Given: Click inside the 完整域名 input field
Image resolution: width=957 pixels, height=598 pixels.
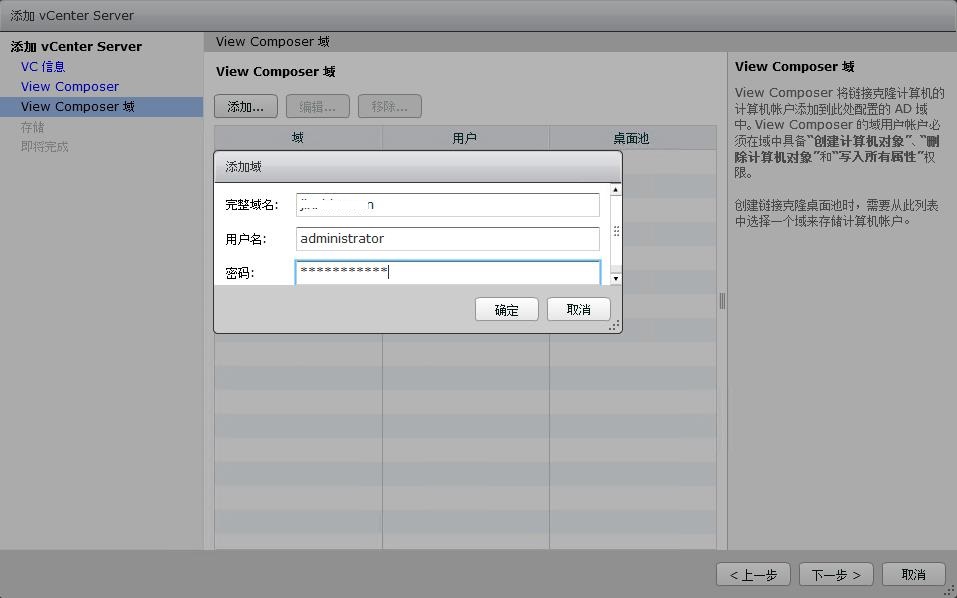Looking at the screenshot, I should coord(447,204).
